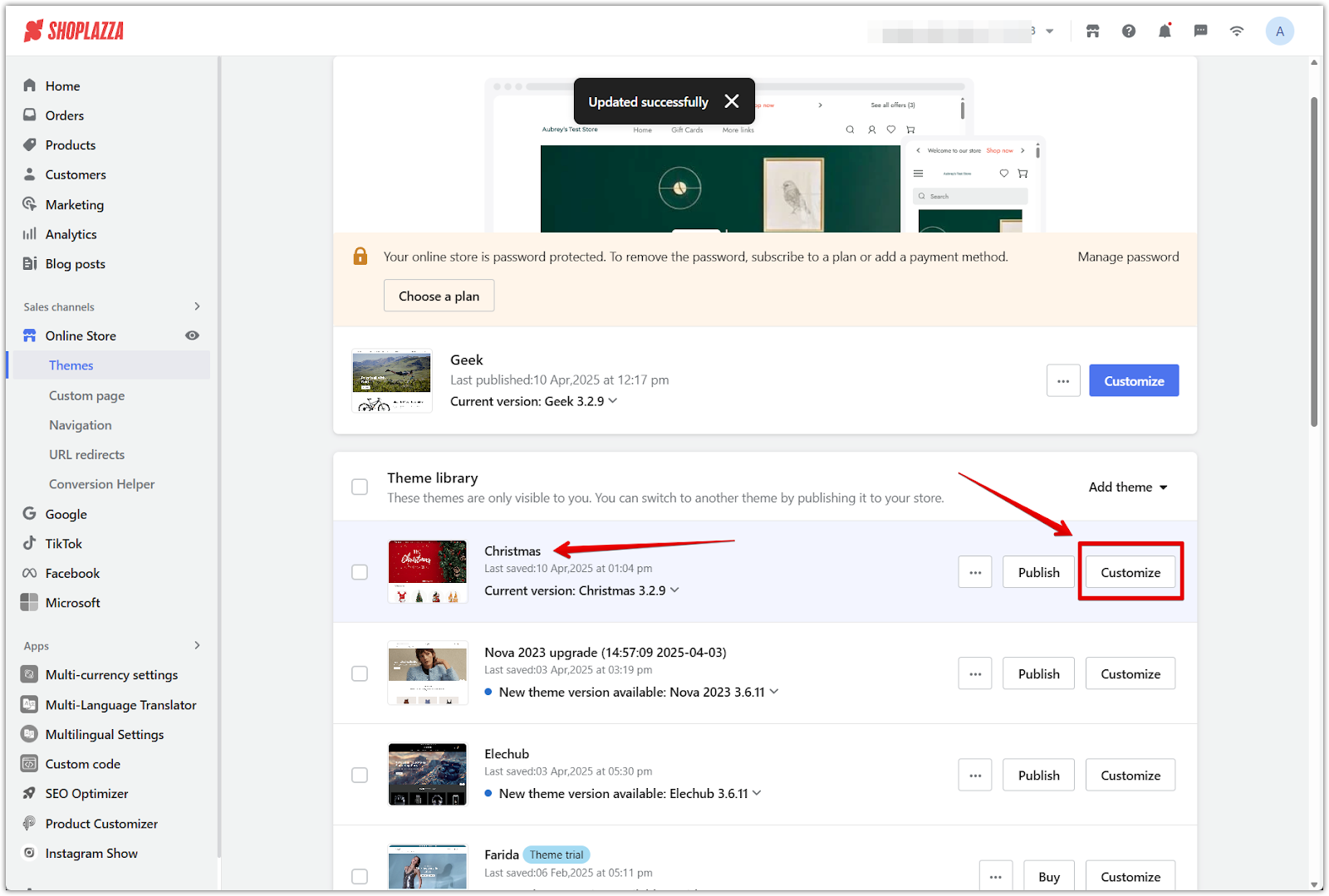
Task: Expand the Geek 3.2.9 version dropdown
Action: (x=613, y=400)
